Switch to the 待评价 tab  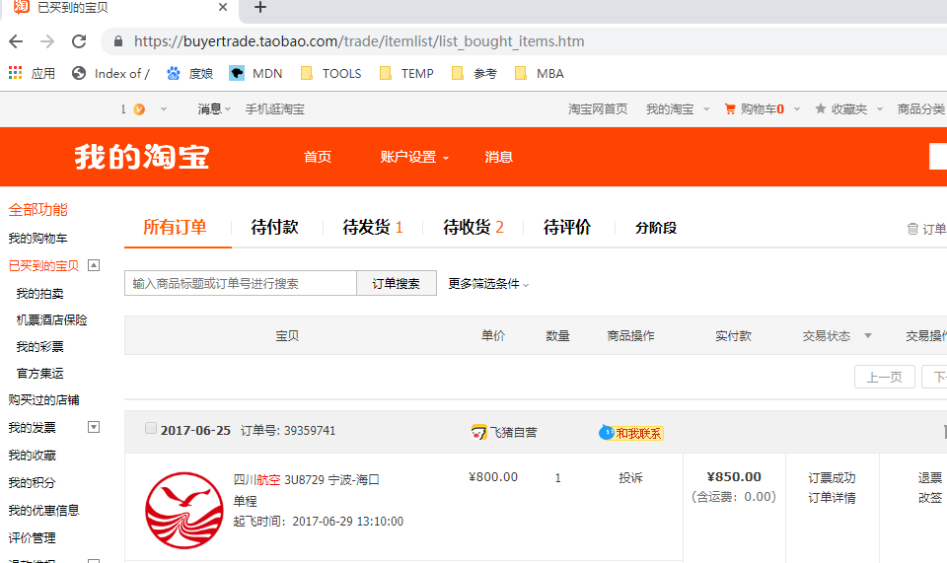(x=567, y=227)
